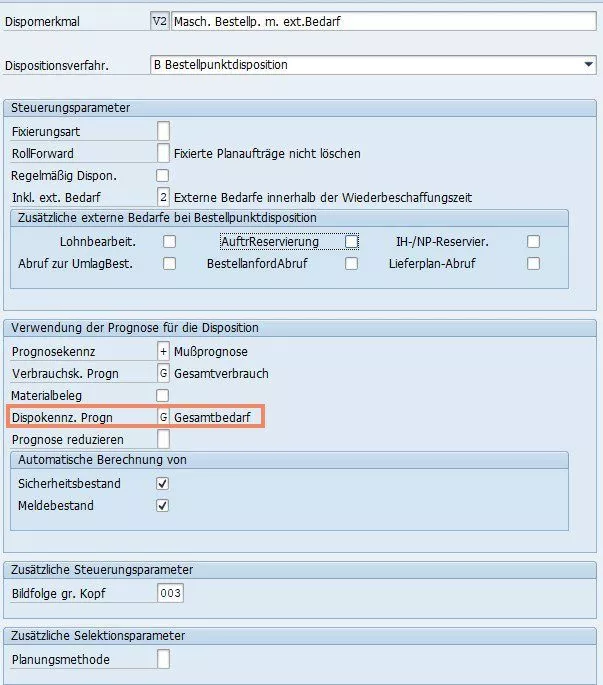Focus the Prognosekennz input field
Screen dimensions: 603x685
tap(163, 352)
